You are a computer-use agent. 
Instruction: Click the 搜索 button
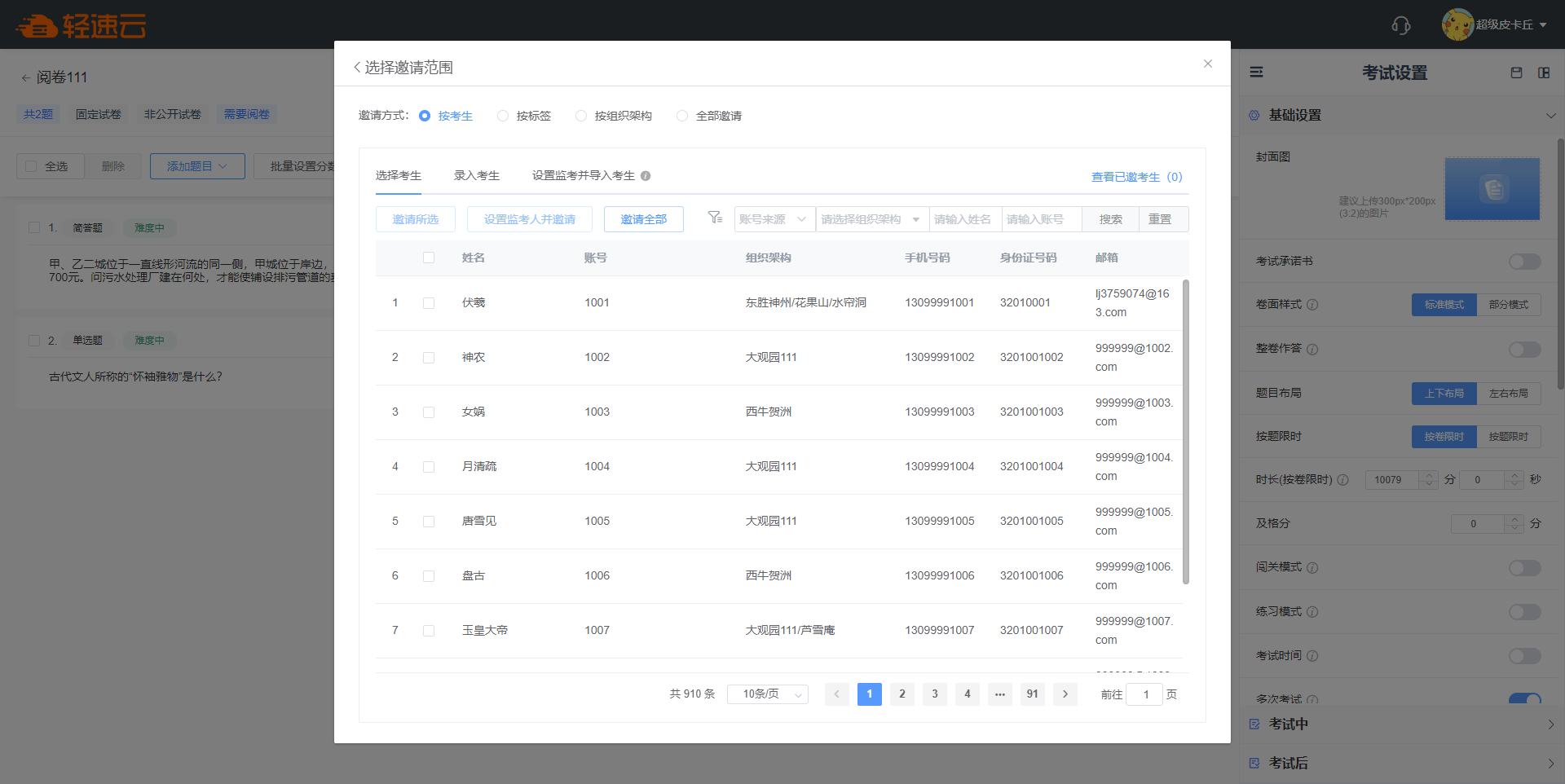click(1111, 219)
